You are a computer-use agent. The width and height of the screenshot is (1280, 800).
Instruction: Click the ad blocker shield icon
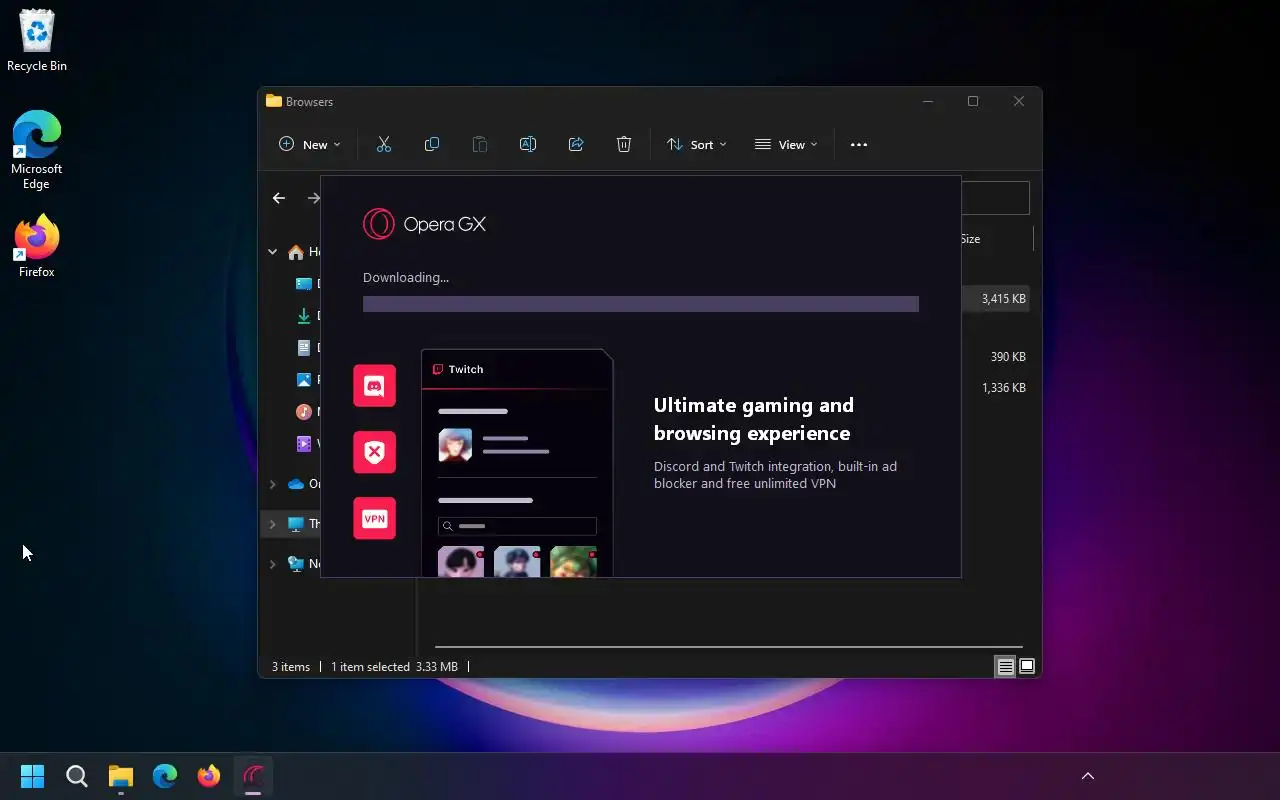click(374, 452)
